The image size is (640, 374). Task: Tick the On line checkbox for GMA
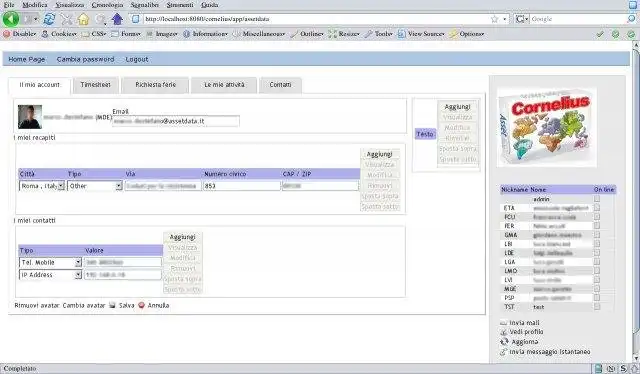[597, 235]
